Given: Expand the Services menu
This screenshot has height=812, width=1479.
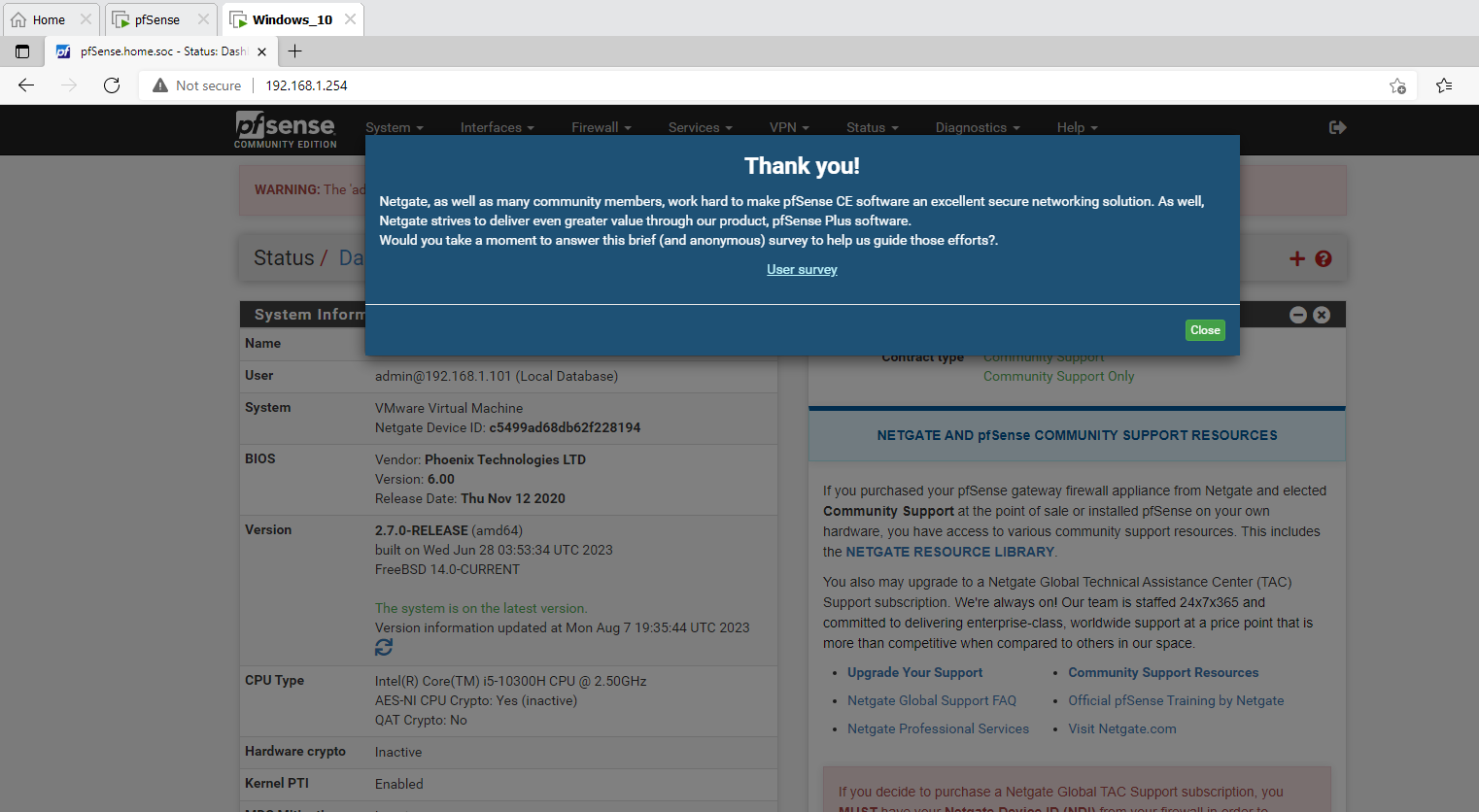Looking at the screenshot, I should pos(700,127).
